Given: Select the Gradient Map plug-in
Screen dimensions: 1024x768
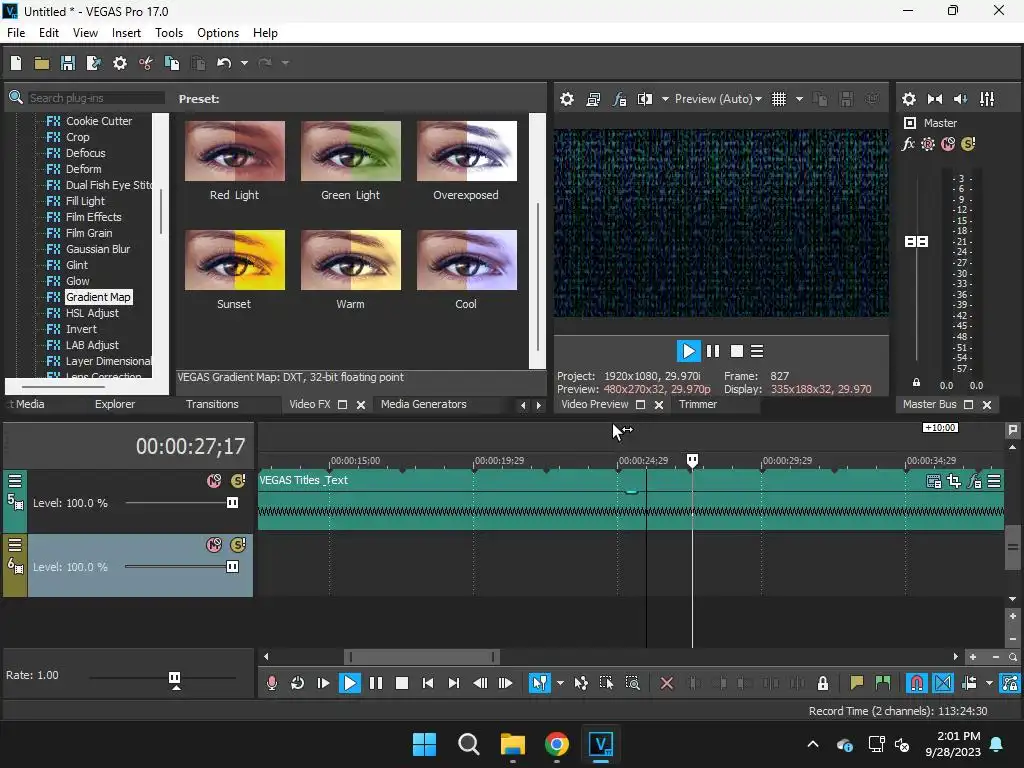Looking at the screenshot, I should [x=99, y=297].
